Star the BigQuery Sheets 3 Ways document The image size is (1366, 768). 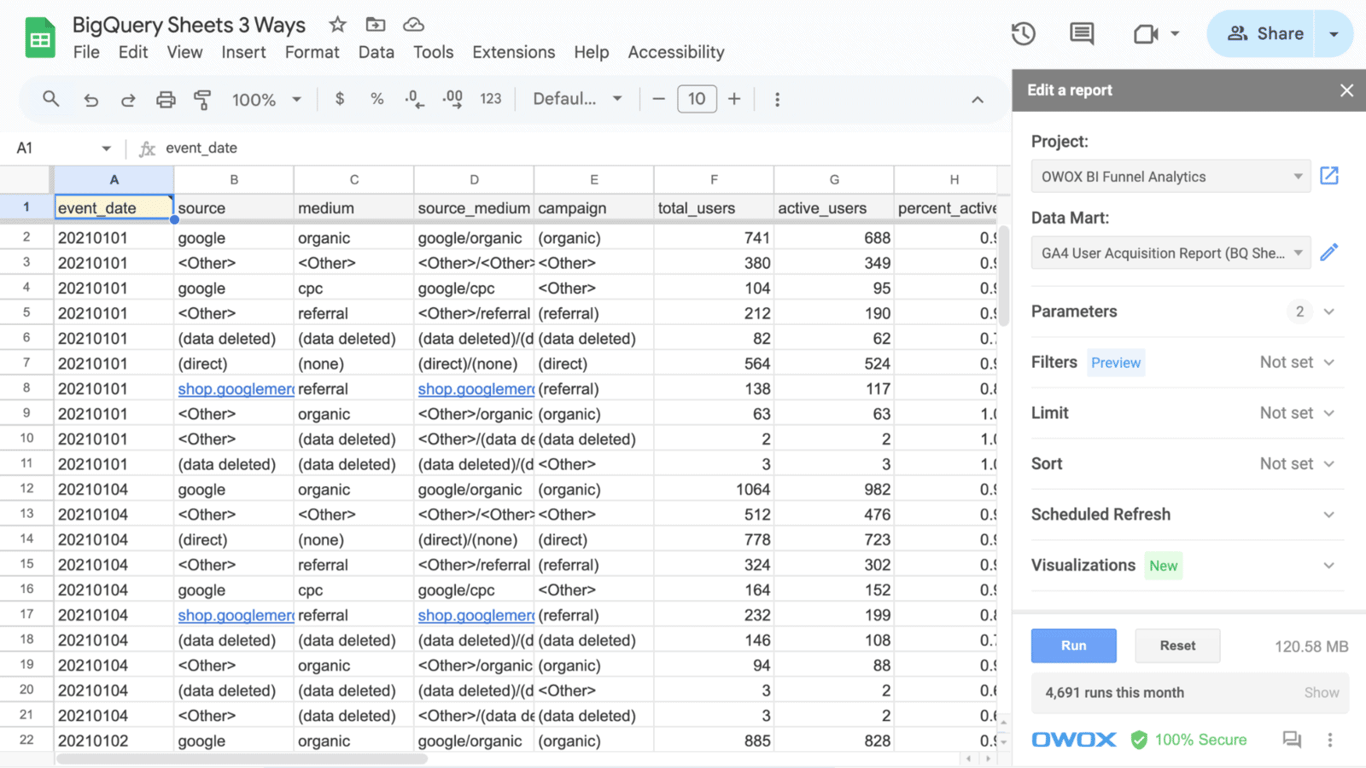tap(338, 25)
